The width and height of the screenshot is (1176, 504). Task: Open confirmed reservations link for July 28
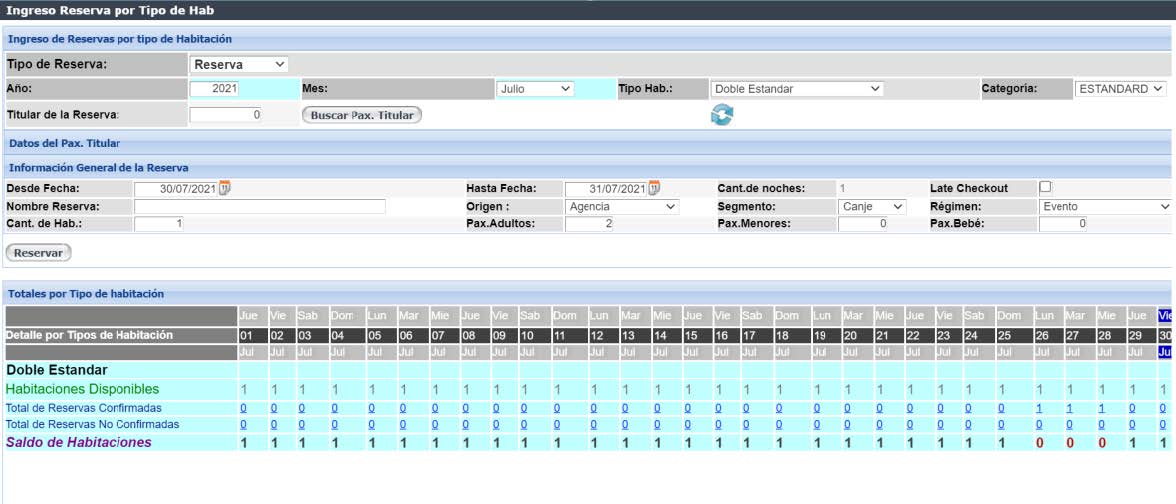point(1102,408)
